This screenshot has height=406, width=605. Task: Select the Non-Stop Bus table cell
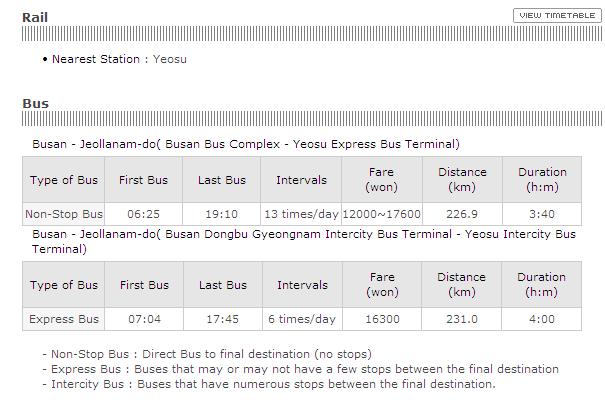[x=64, y=214]
